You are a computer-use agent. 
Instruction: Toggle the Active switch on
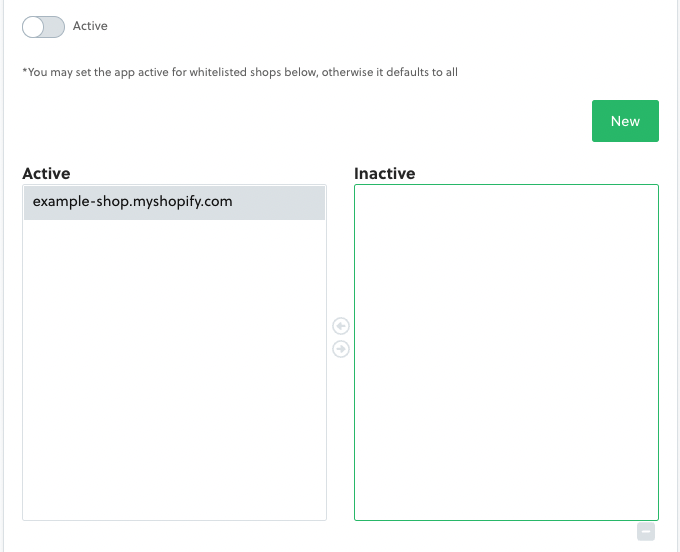(43, 27)
